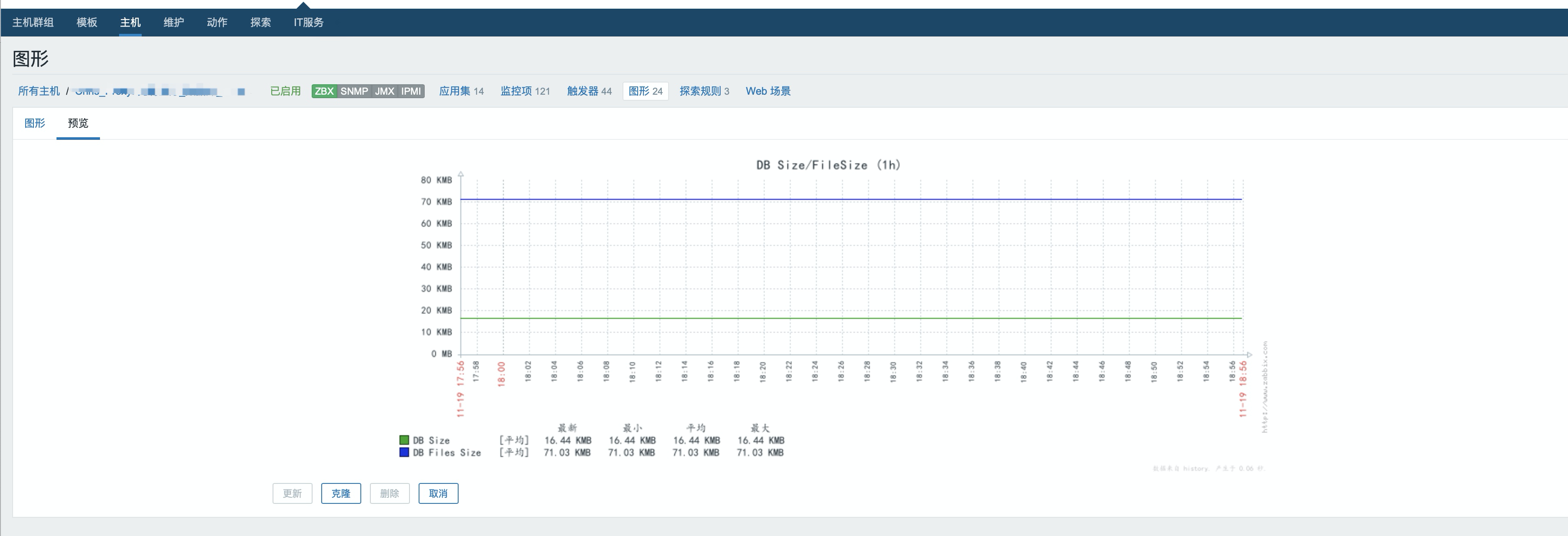Switch to the 图形 tab

pyautogui.click(x=35, y=123)
